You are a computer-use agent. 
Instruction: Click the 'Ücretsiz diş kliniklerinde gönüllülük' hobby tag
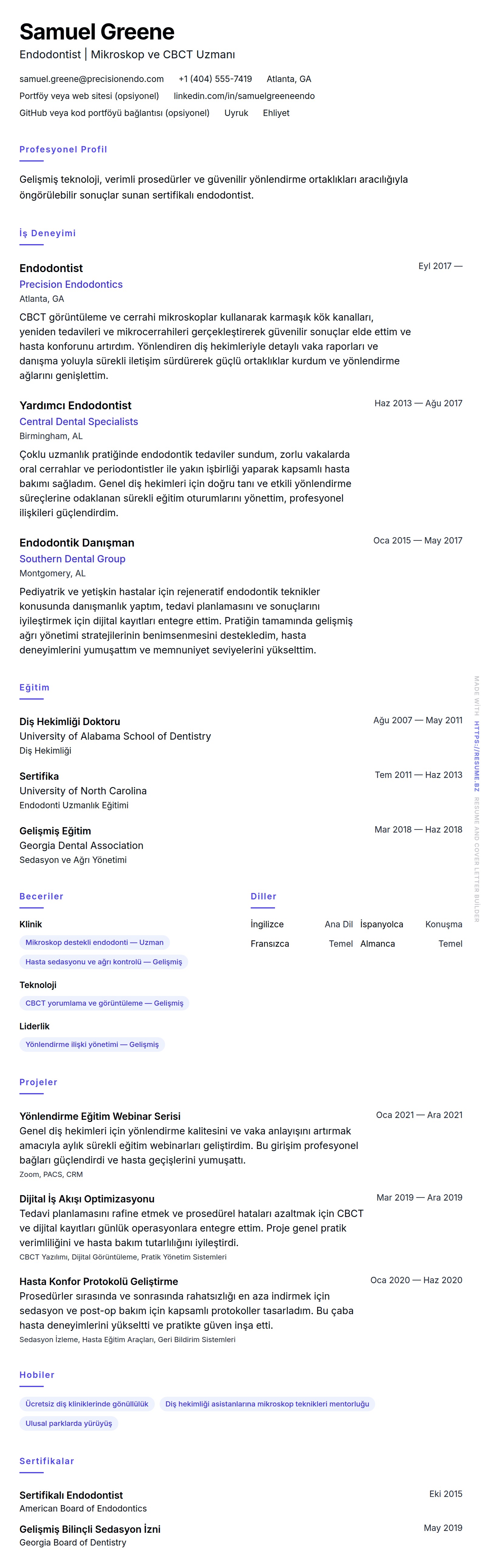[87, 1404]
